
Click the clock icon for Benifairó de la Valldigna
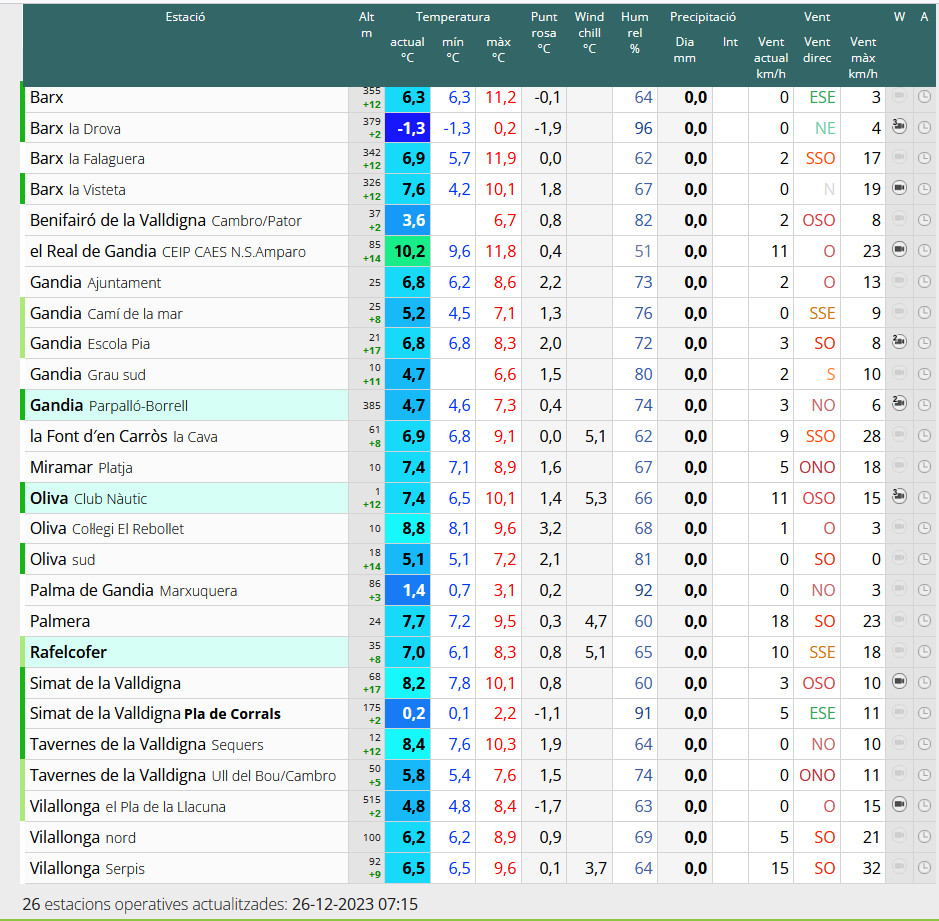coord(924,220)
